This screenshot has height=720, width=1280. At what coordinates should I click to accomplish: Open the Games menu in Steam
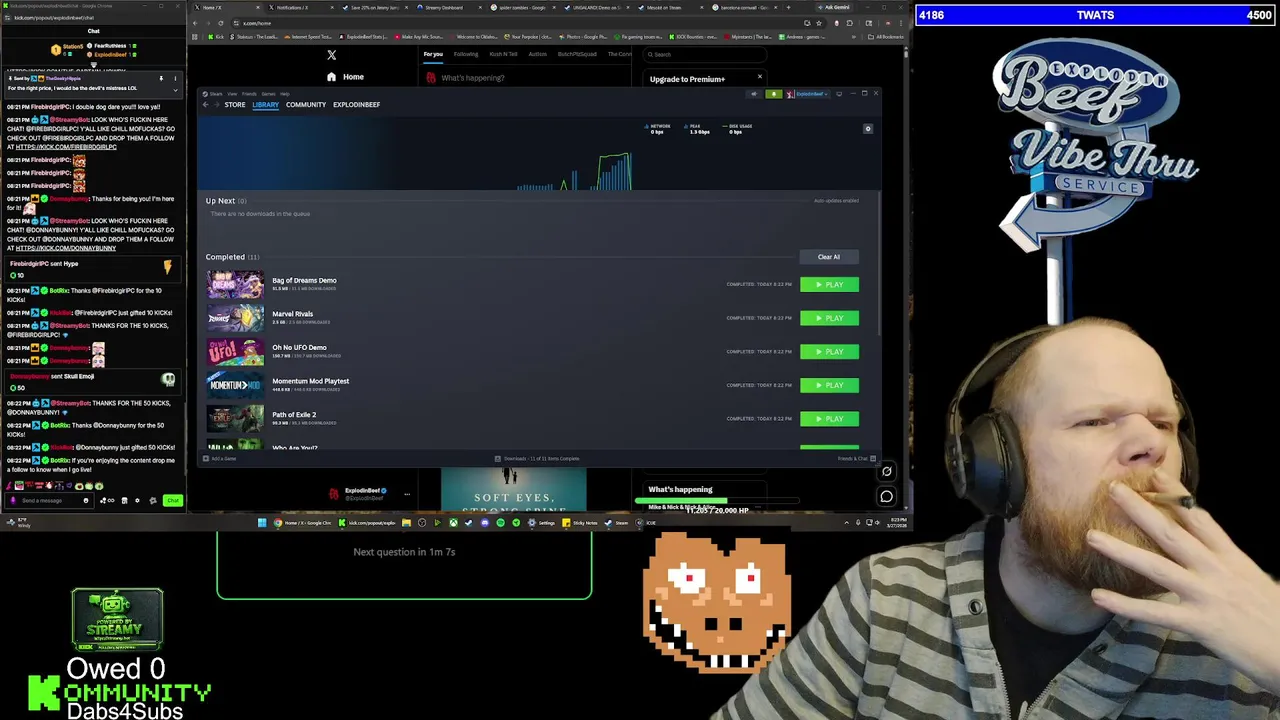(x=268, y=94)
